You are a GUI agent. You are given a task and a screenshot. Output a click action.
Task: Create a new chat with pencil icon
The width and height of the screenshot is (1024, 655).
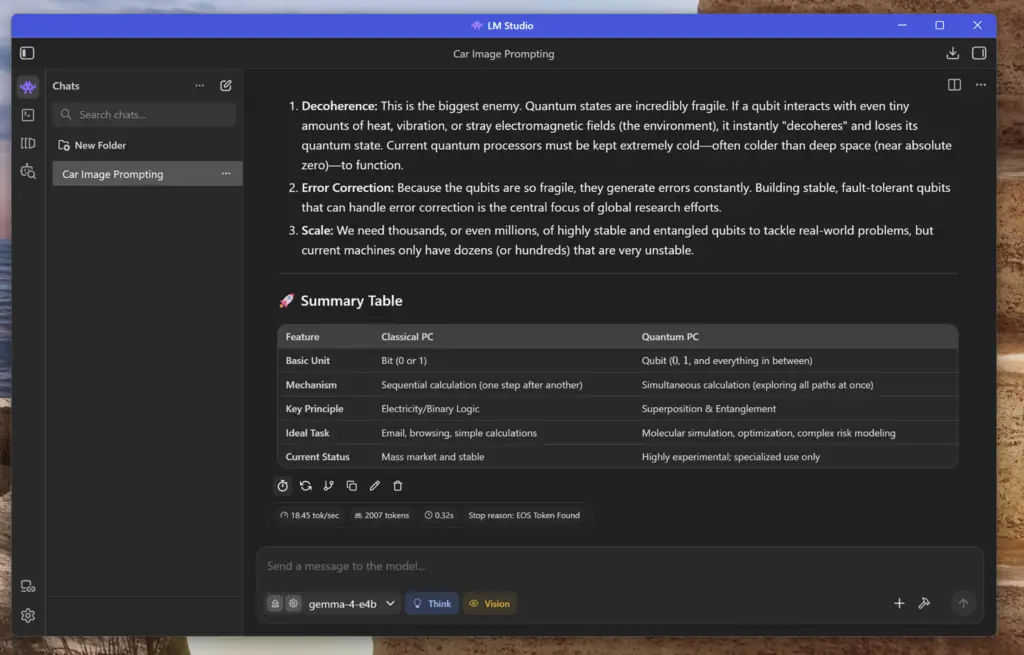226,86
